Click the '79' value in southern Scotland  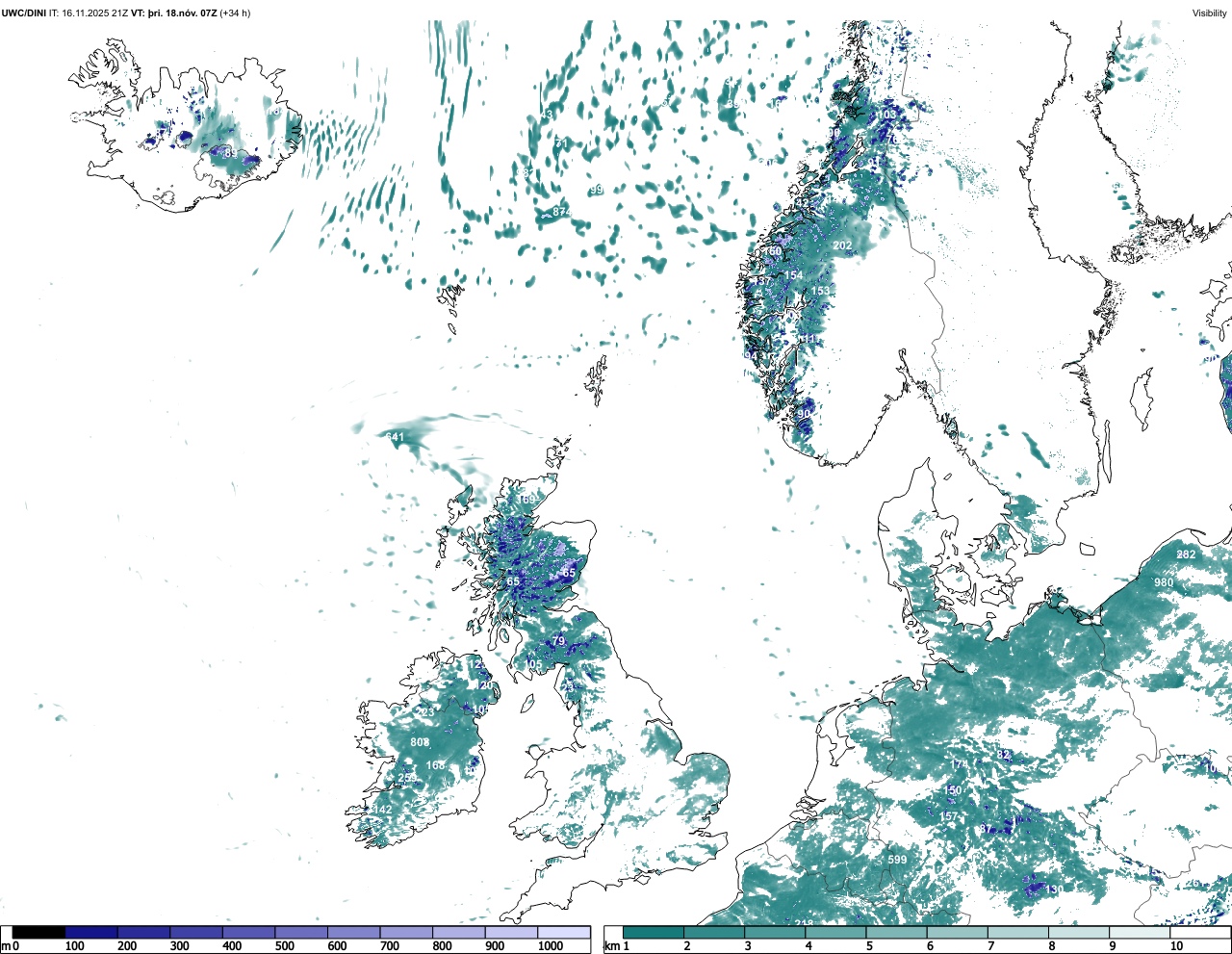[x=558, y=641]
